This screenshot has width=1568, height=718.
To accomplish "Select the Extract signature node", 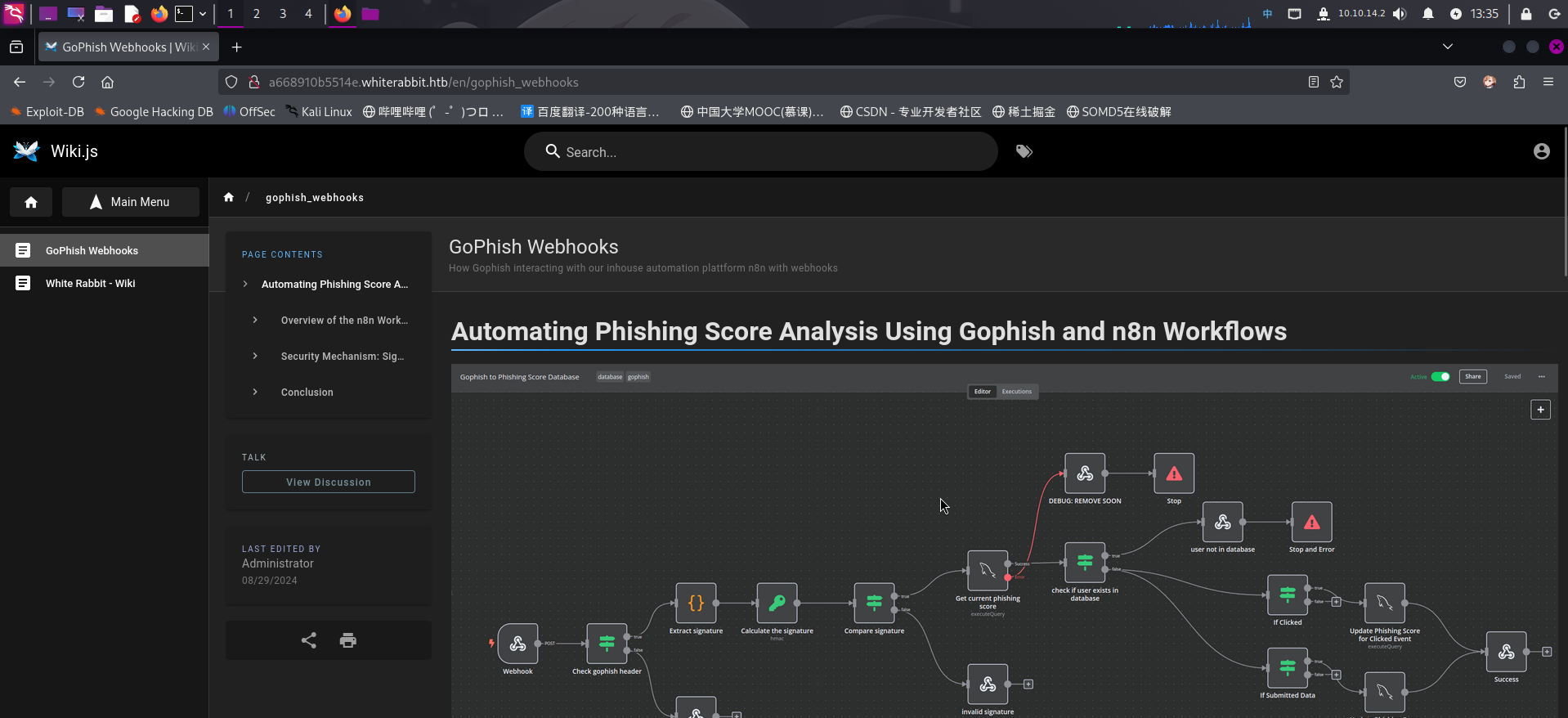I will (x=696, y=604).
